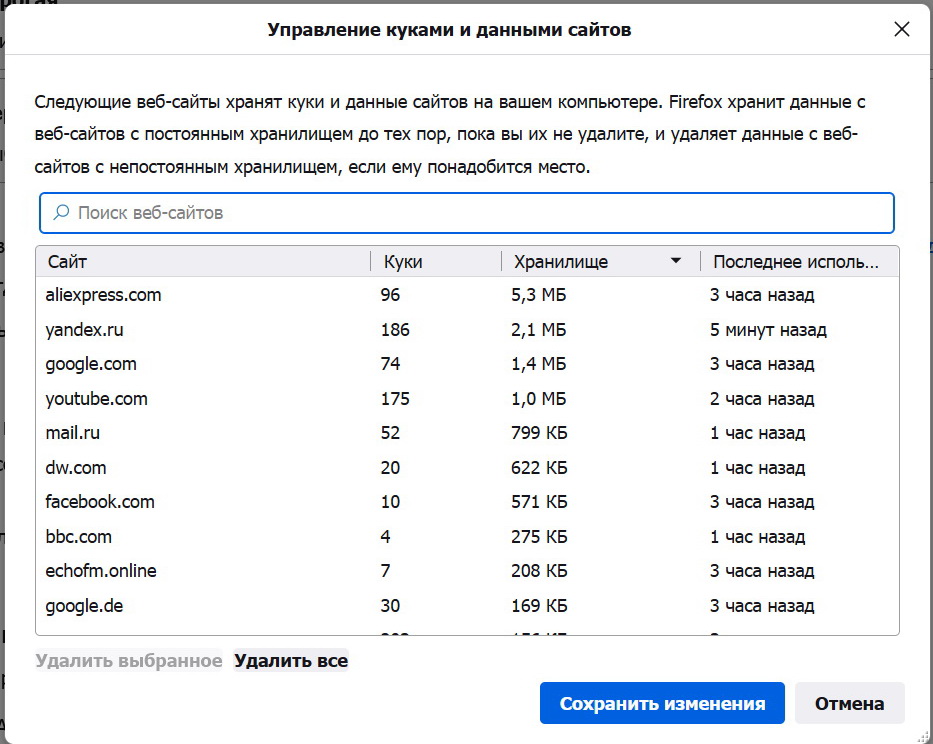
Task: Click '1 час назад' for mail.ru
Action: click(x=757, y=433)
